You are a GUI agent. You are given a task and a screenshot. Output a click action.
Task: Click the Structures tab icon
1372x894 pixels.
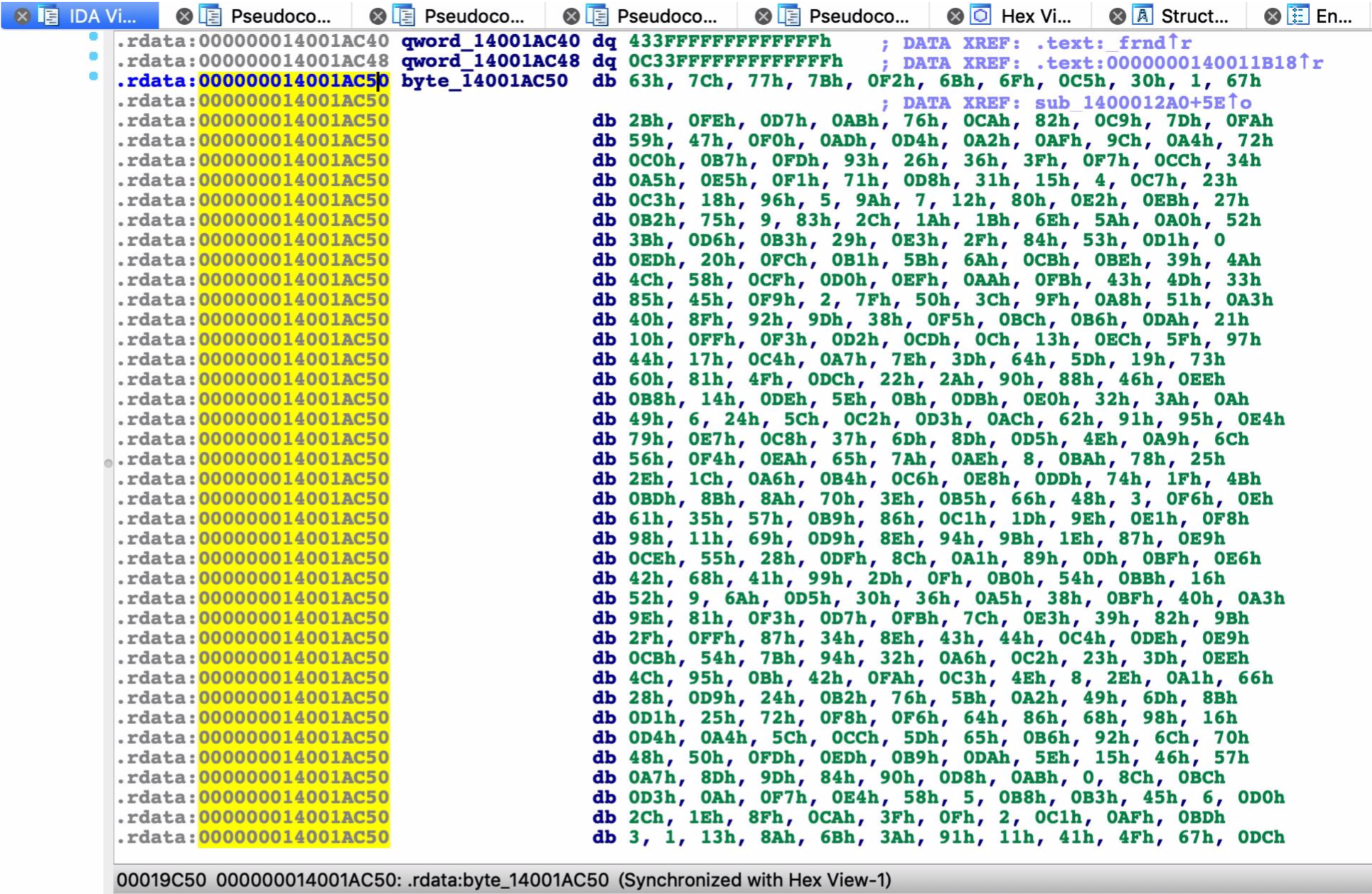[x=1142, y=16]
